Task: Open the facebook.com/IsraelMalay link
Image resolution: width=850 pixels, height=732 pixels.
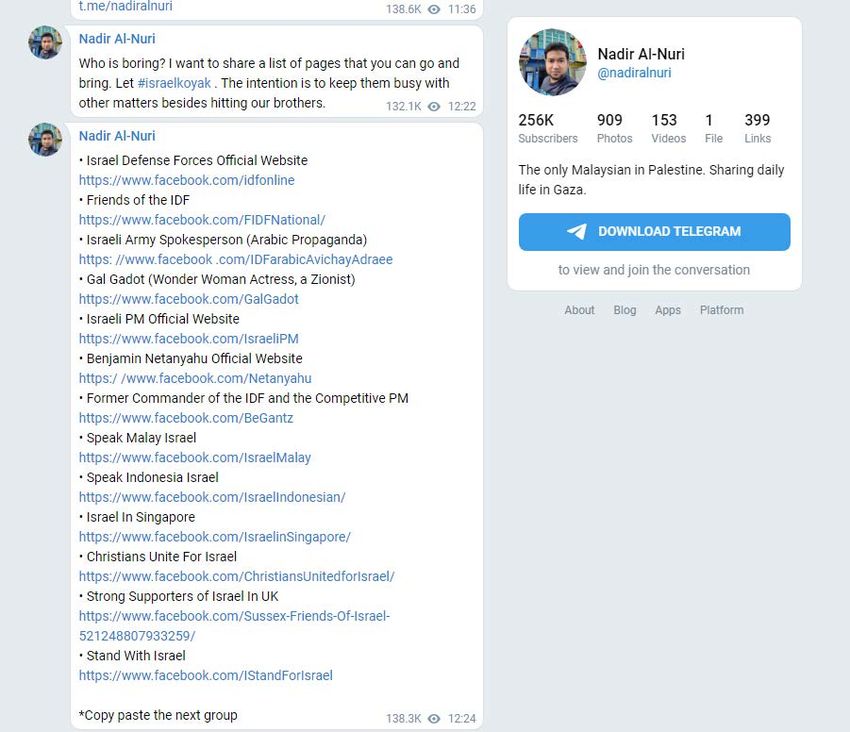Action: tap(195, 458)
